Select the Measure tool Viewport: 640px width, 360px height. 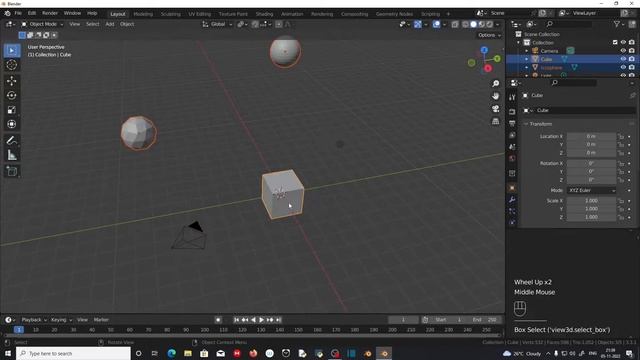click(11, 155)
